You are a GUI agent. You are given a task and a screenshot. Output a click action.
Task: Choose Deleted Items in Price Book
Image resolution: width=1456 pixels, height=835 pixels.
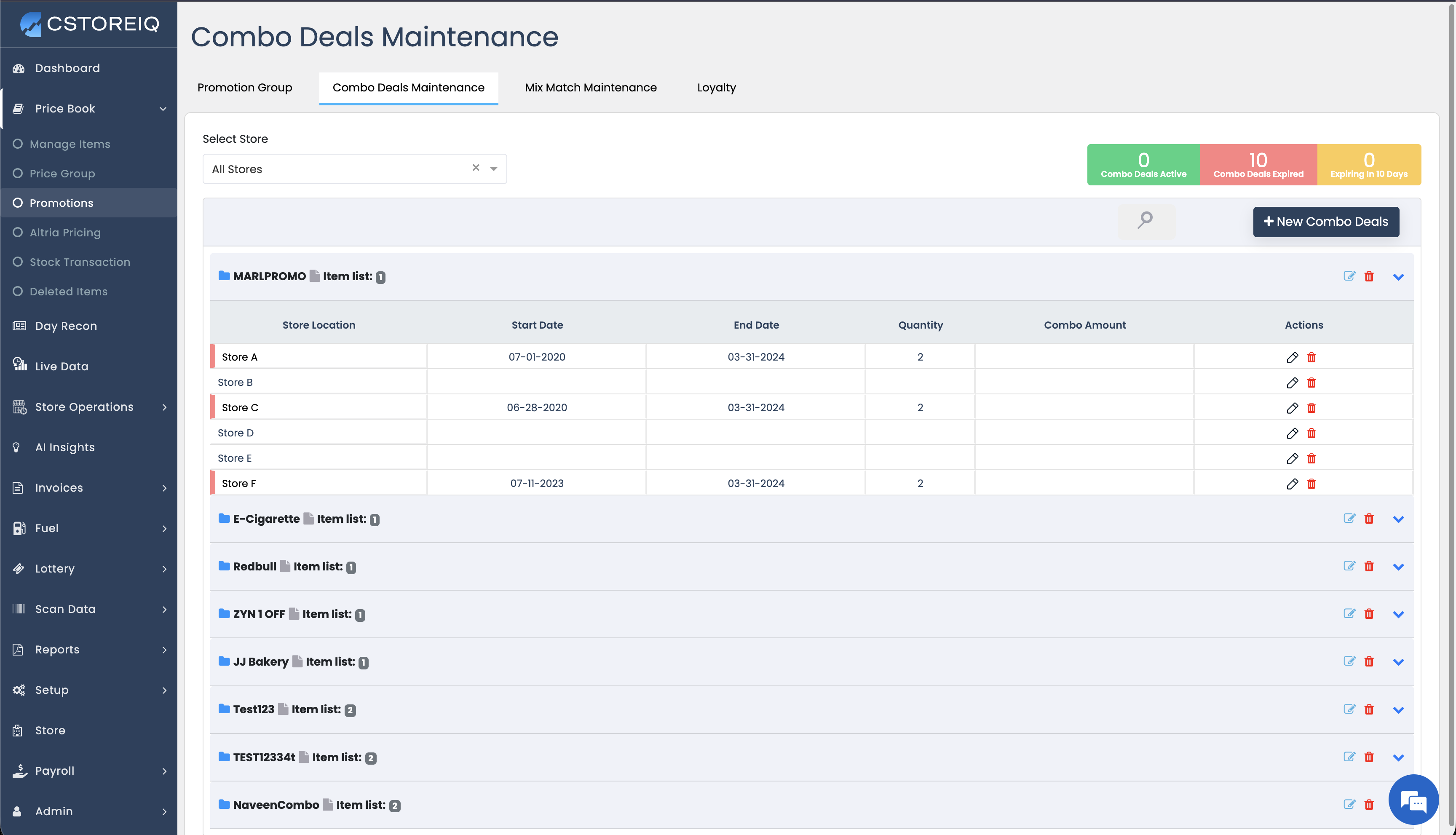coord(68,292)
